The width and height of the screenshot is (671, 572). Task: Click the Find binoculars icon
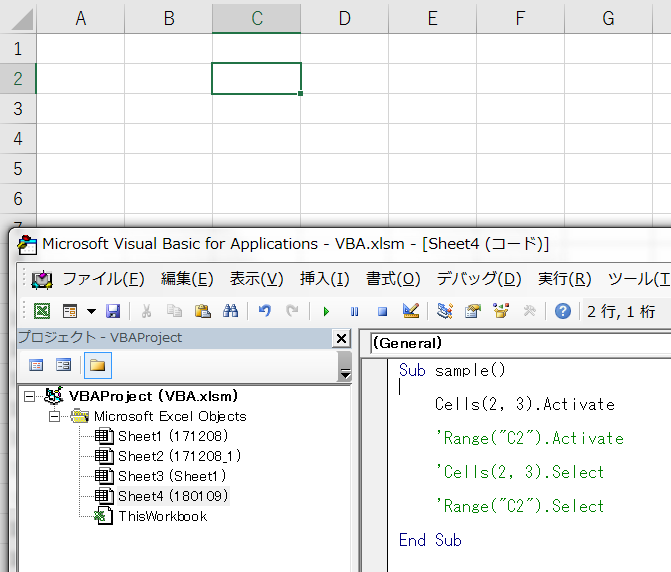[x=230, y=311]
